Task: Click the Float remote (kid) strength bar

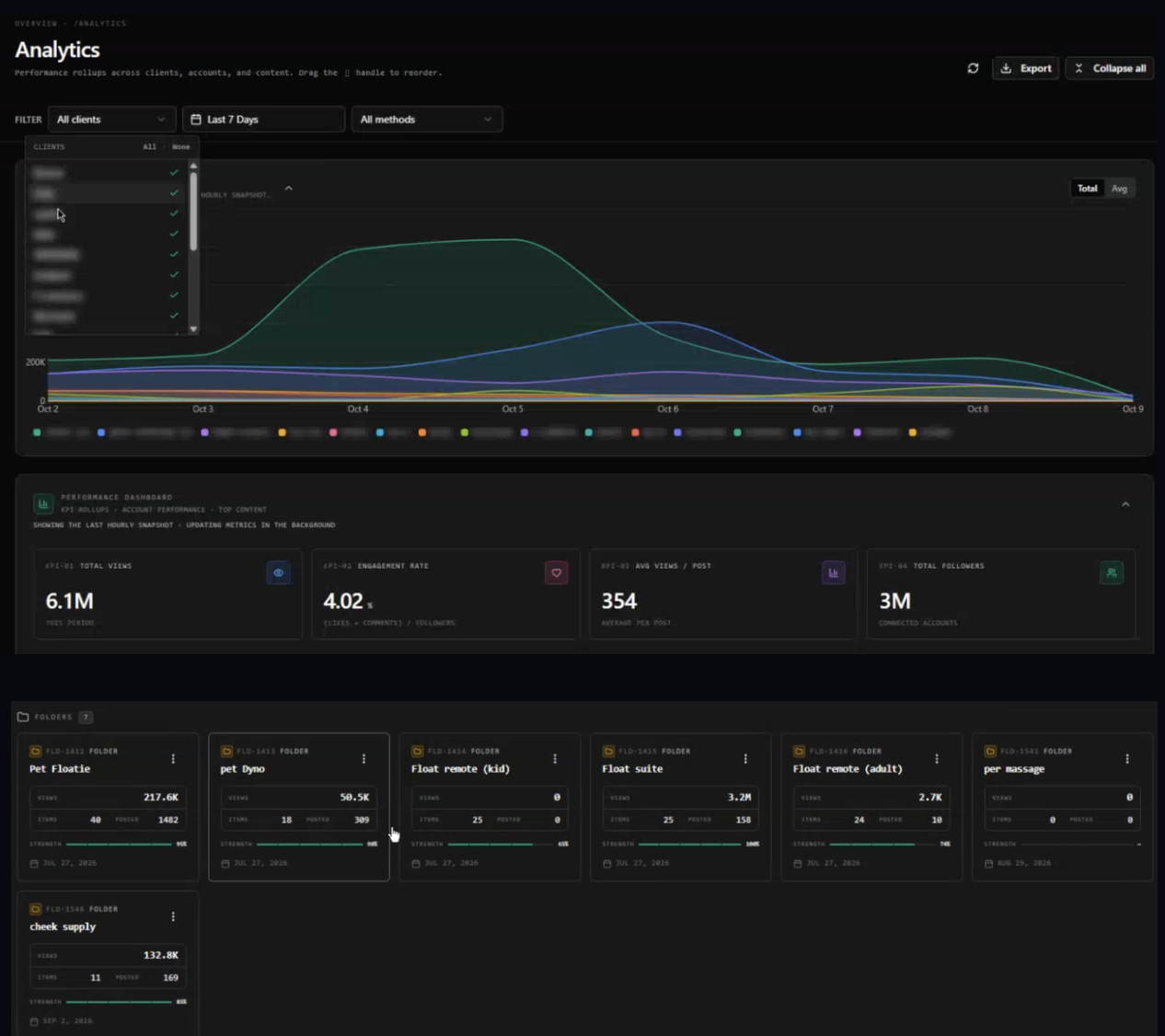Action: [x=501, y=844]
